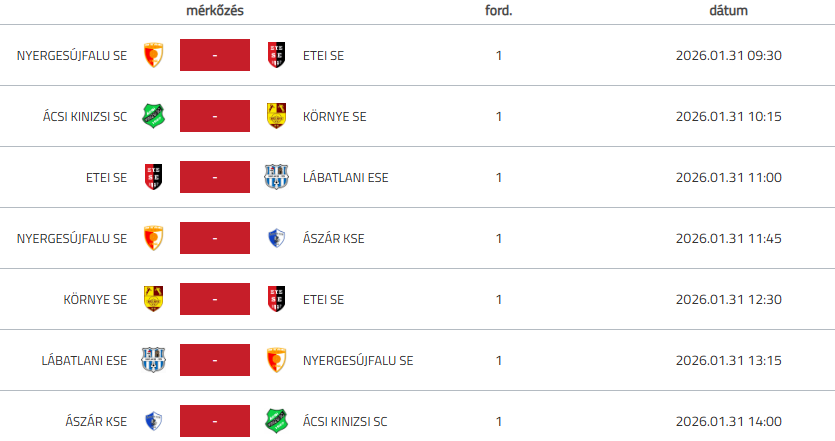Click Ácsi Kinizsi SC crest in the 10:15 match
835x441 pixels.
[x=154, y=116]
